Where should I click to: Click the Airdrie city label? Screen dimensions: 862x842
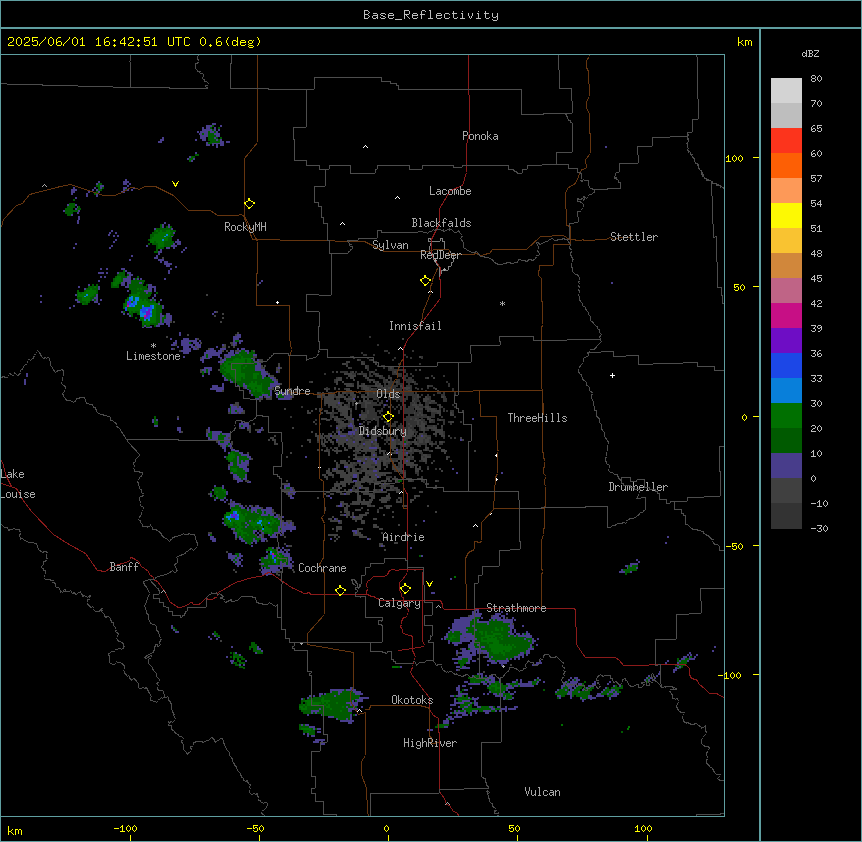pyautogui.click(x=403, y=537)
